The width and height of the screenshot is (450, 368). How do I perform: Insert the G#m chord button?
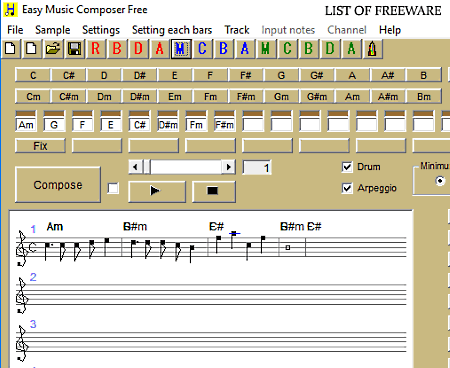[317, 97]
